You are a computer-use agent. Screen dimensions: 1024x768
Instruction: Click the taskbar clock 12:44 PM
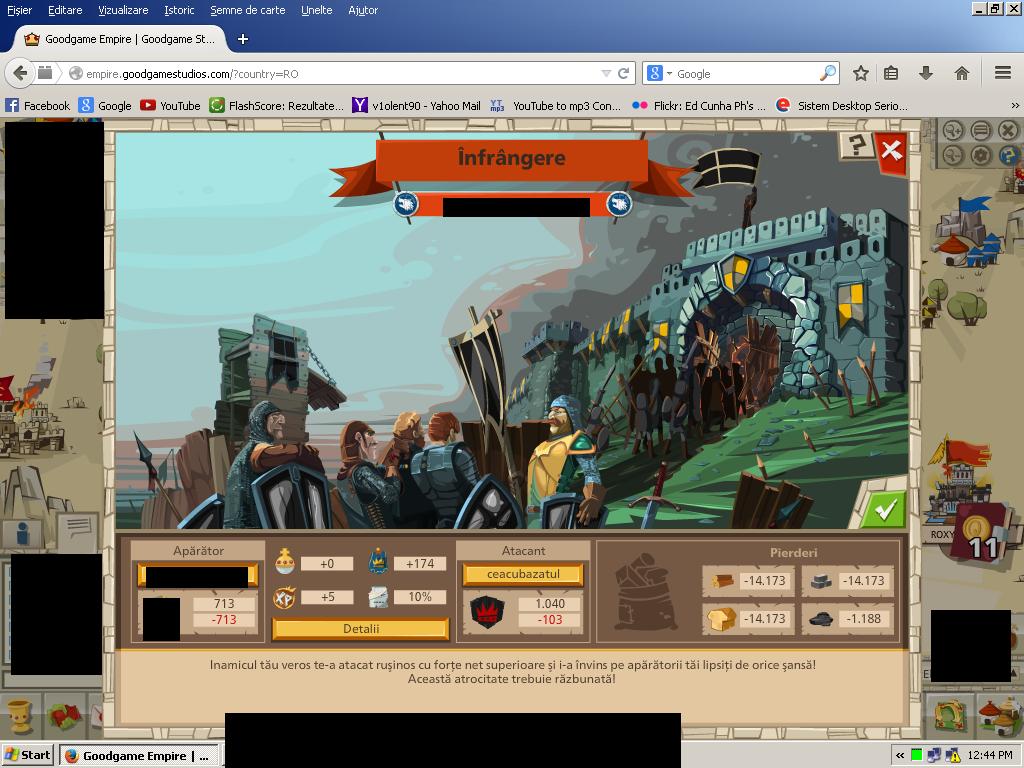pos(989,756)
